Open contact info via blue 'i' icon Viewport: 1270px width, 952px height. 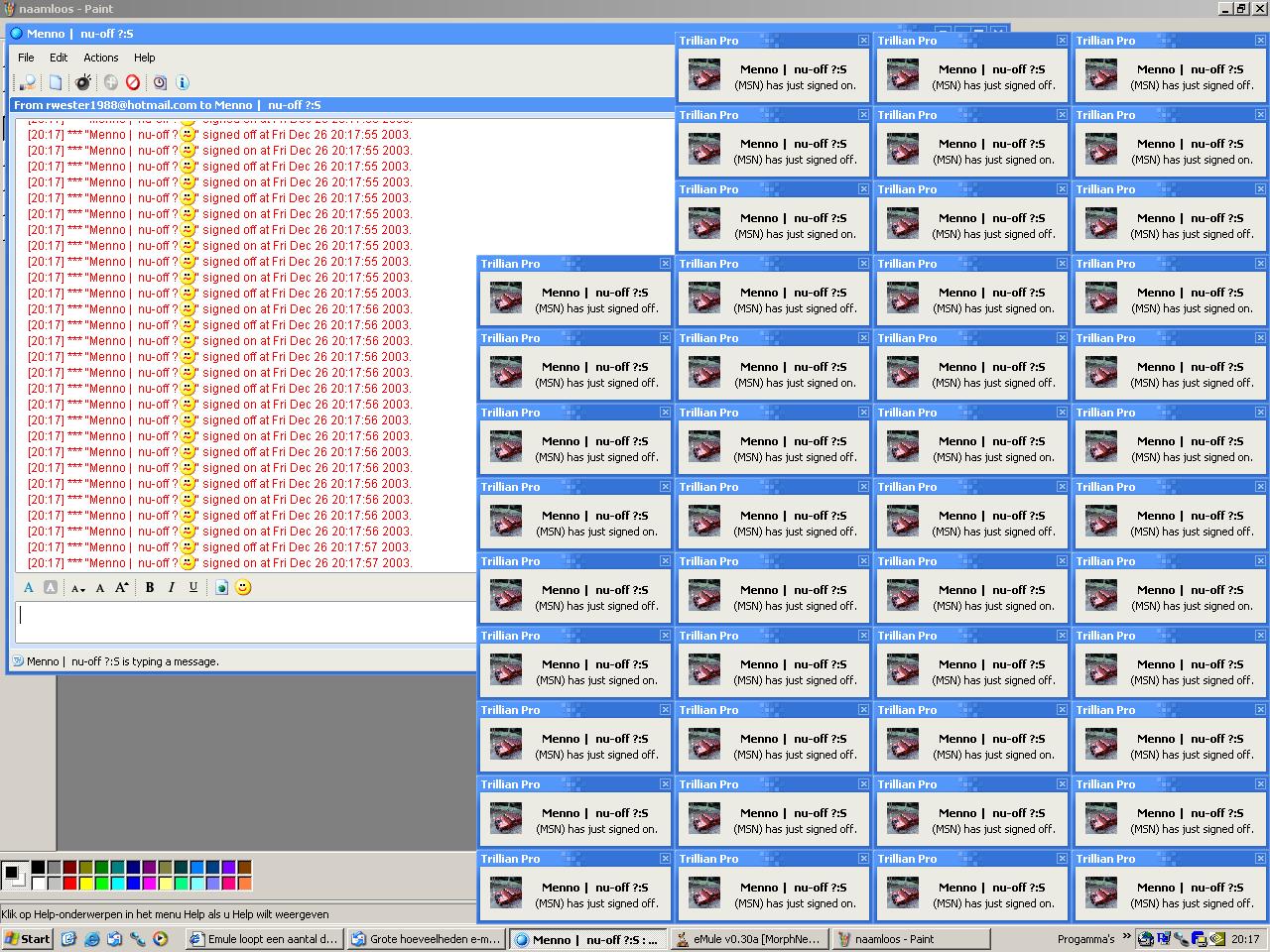(x=182, y=82)
